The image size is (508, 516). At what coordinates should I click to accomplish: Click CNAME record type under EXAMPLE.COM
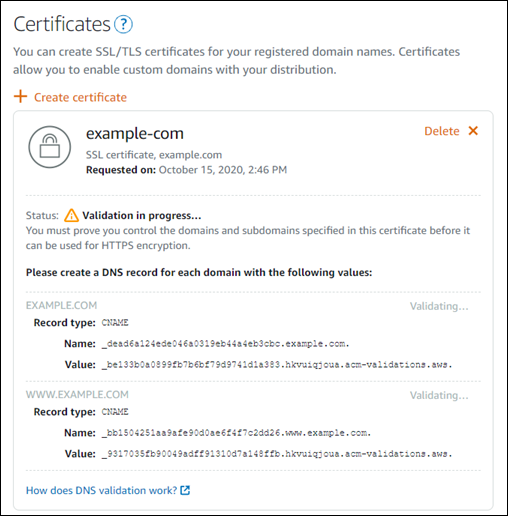click(x=115, y=323)
